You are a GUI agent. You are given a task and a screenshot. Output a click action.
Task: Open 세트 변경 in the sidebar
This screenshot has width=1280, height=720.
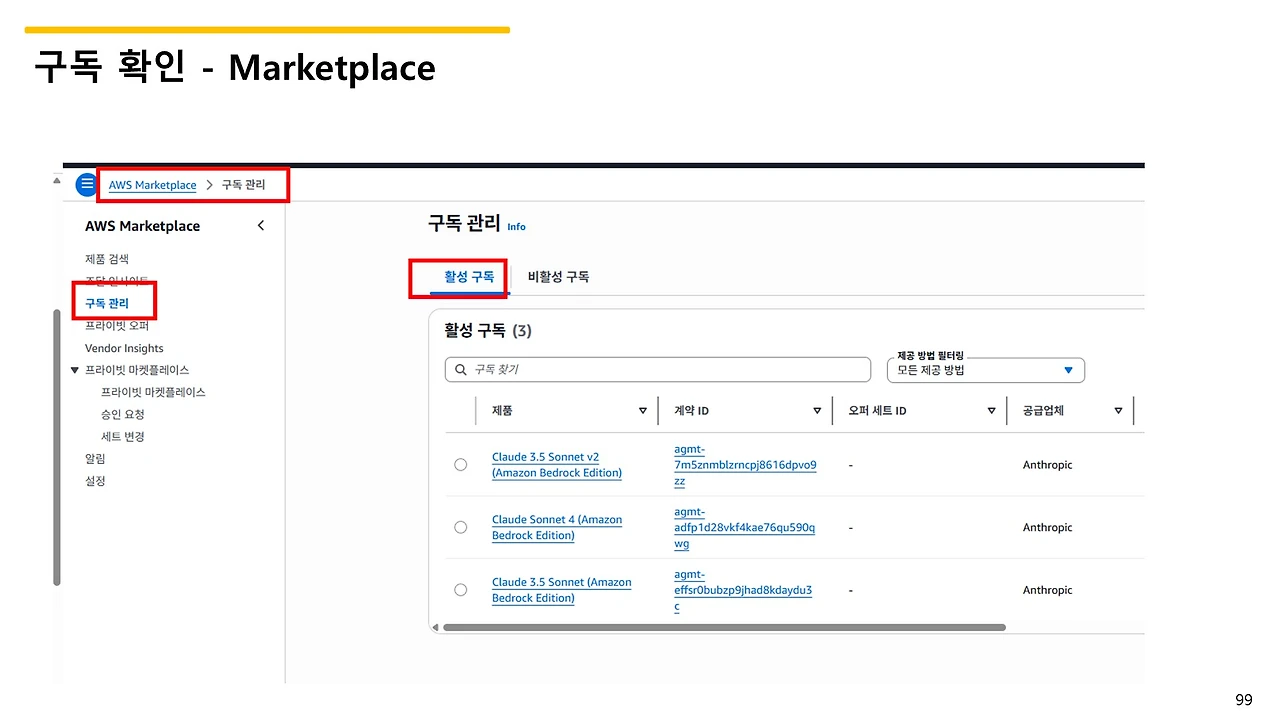pos(123,436)
